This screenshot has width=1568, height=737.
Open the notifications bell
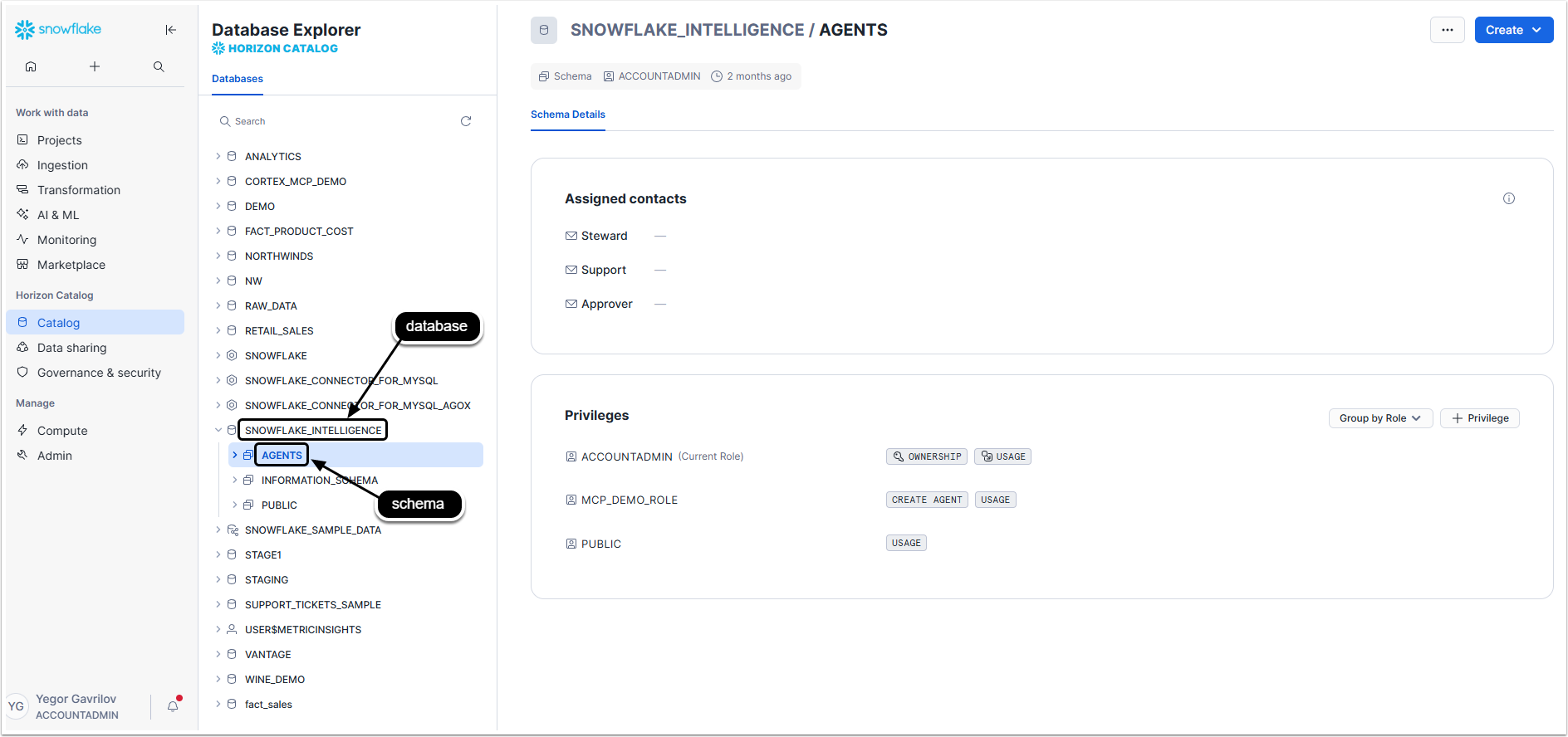173,706
